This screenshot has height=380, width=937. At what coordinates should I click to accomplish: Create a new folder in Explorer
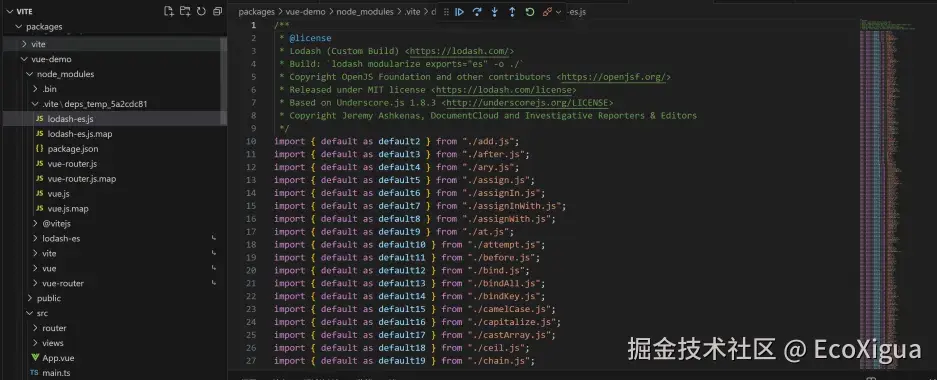point(185,11)
